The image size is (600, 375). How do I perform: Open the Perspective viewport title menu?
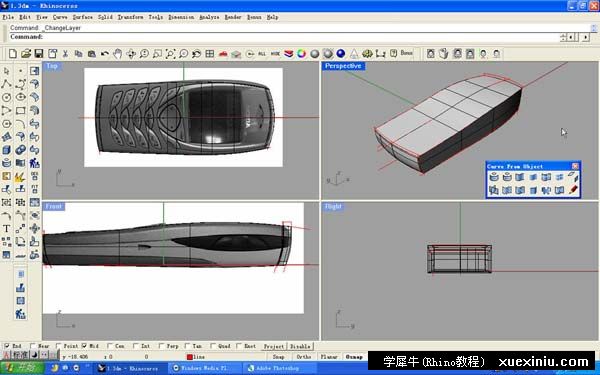coord(343,66)
